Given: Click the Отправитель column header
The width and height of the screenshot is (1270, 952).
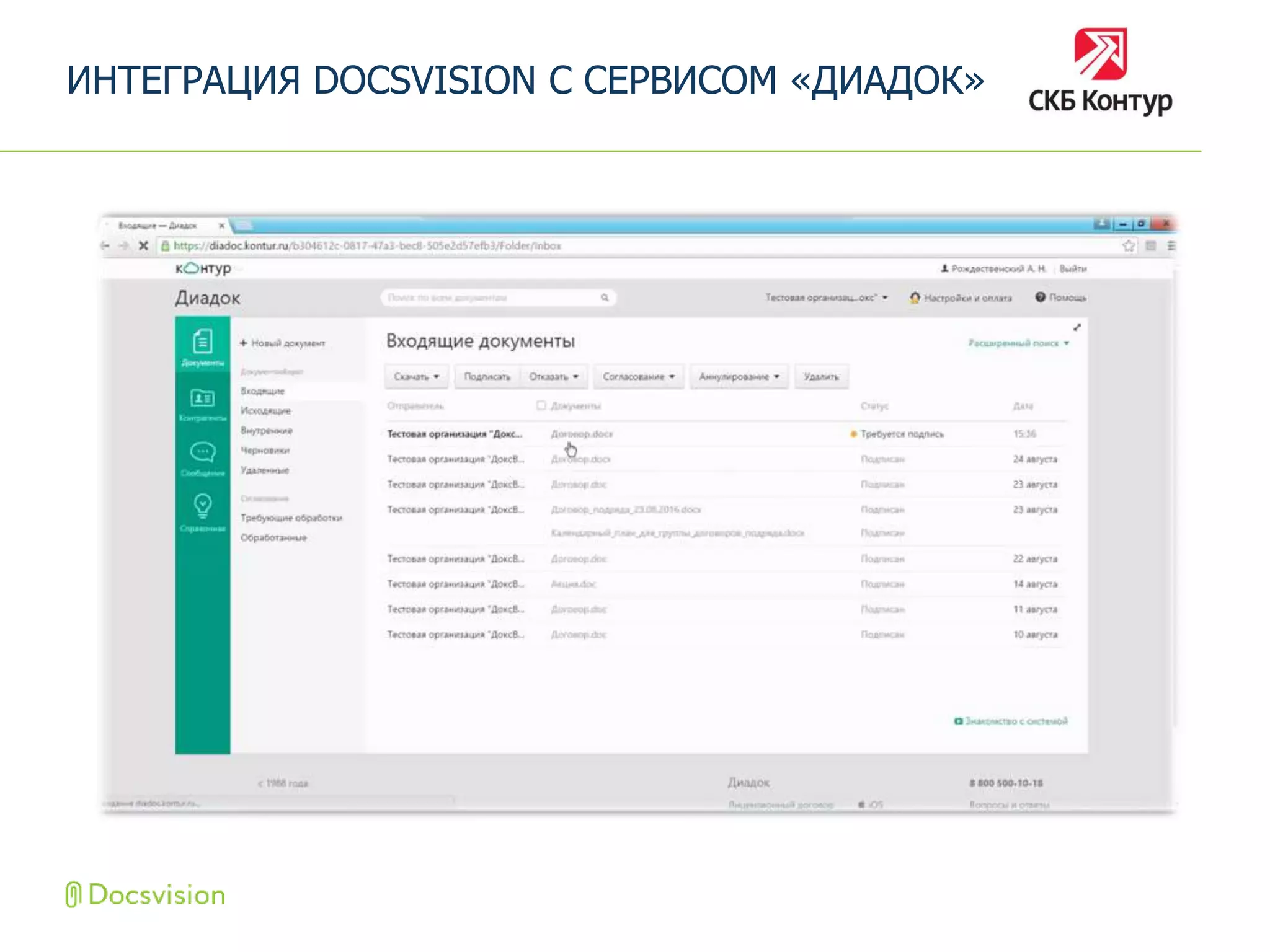Looking at the screenshot, I should click(x=415, y=406).
